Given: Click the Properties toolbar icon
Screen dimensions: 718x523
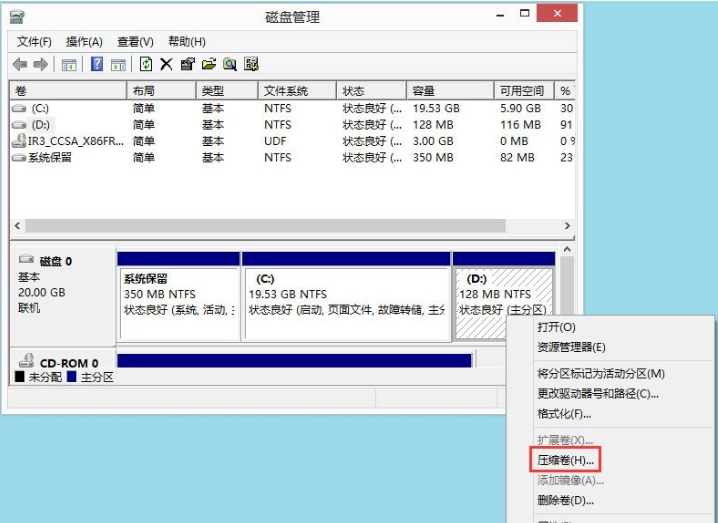Looking at the screenshot, I should [x=187, y=64].
